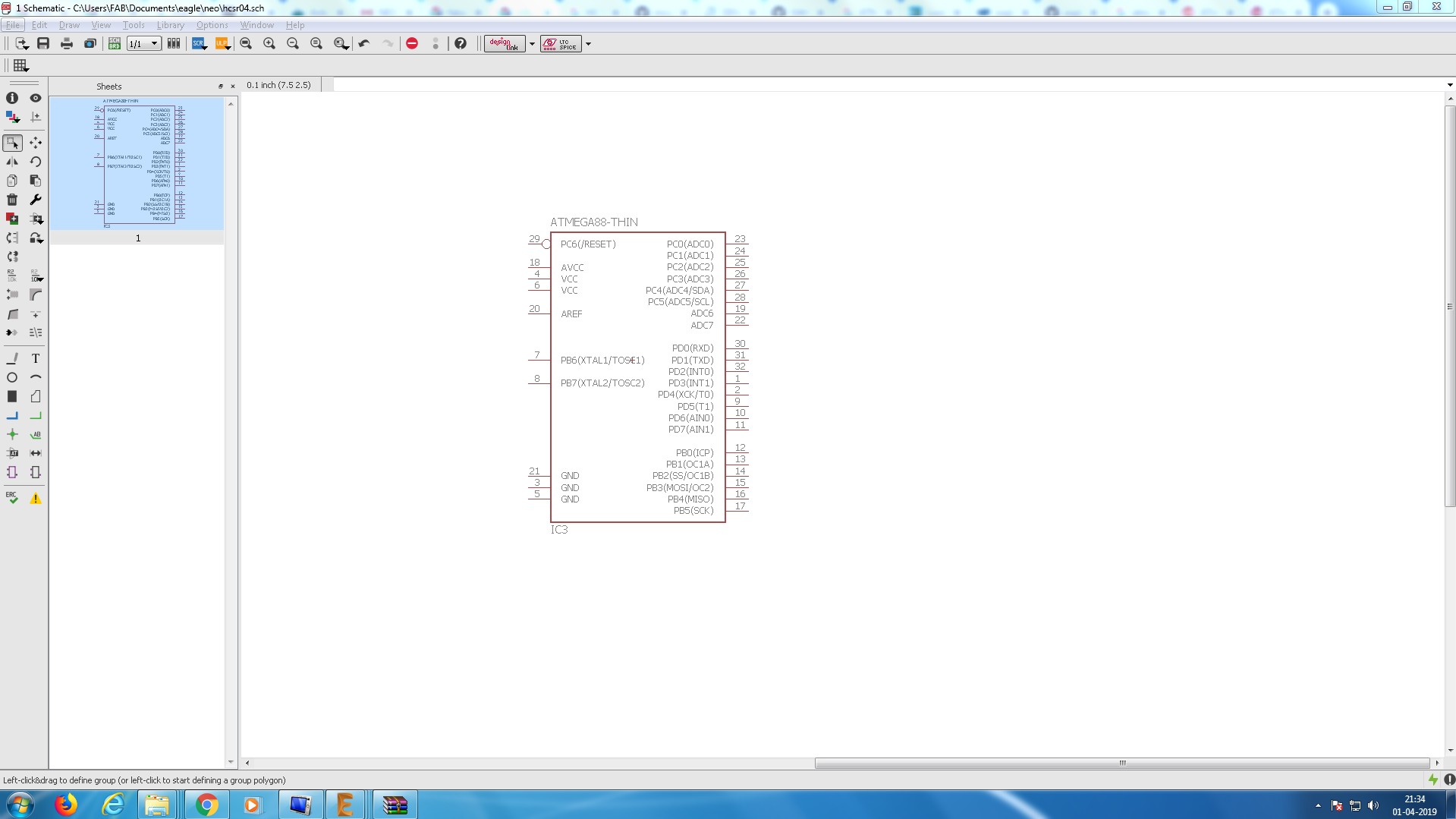The width and height of the screenshot is (1456, 819).
Task: Open the layer Display settings
Action: pyautogui.click(x=12, y=117)
